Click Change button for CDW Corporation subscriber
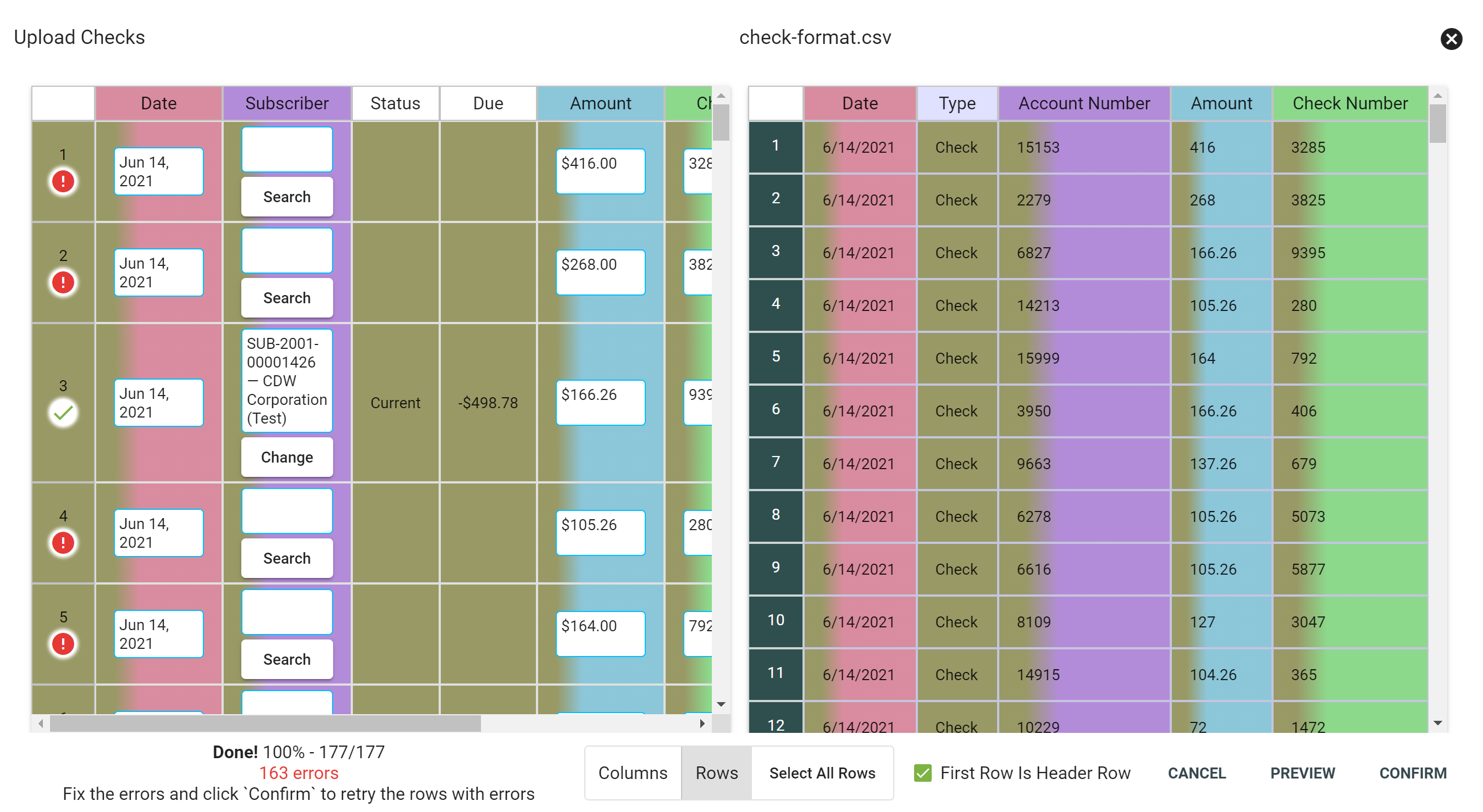 pos(287,458)
